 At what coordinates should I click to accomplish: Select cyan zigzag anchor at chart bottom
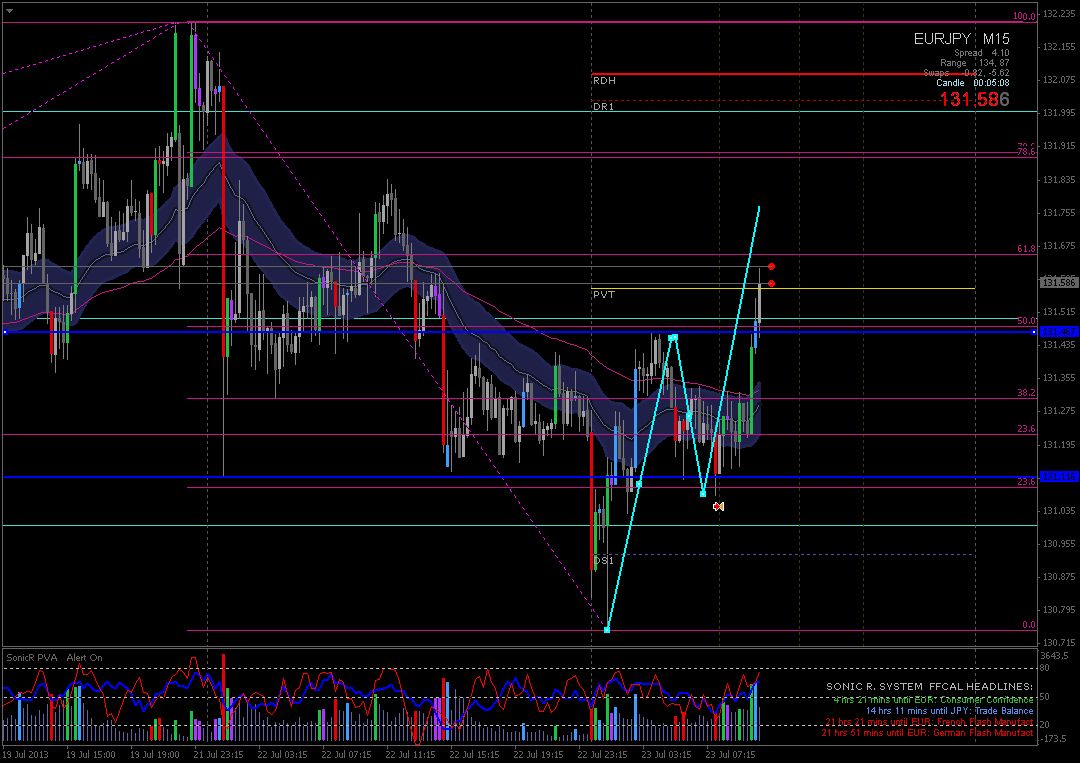tap(607, 629)
